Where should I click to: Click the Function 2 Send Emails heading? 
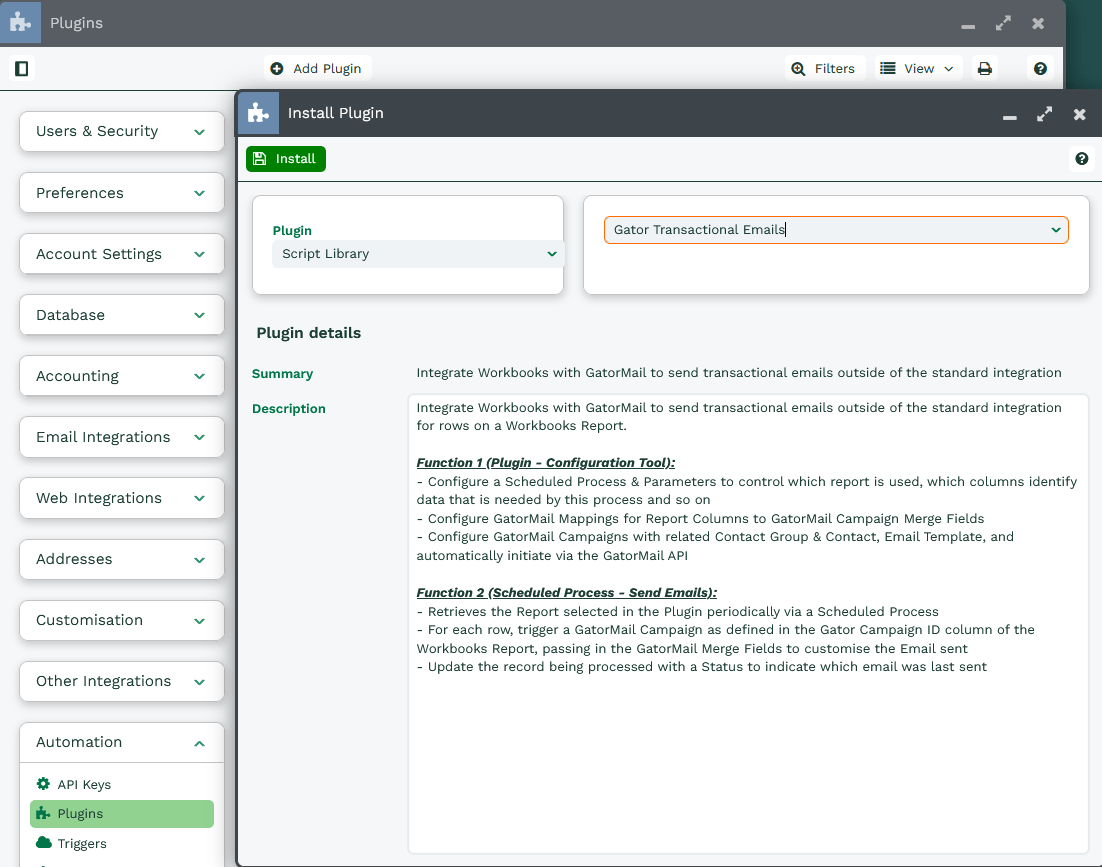pyautogui.click(x=566, y=592)
